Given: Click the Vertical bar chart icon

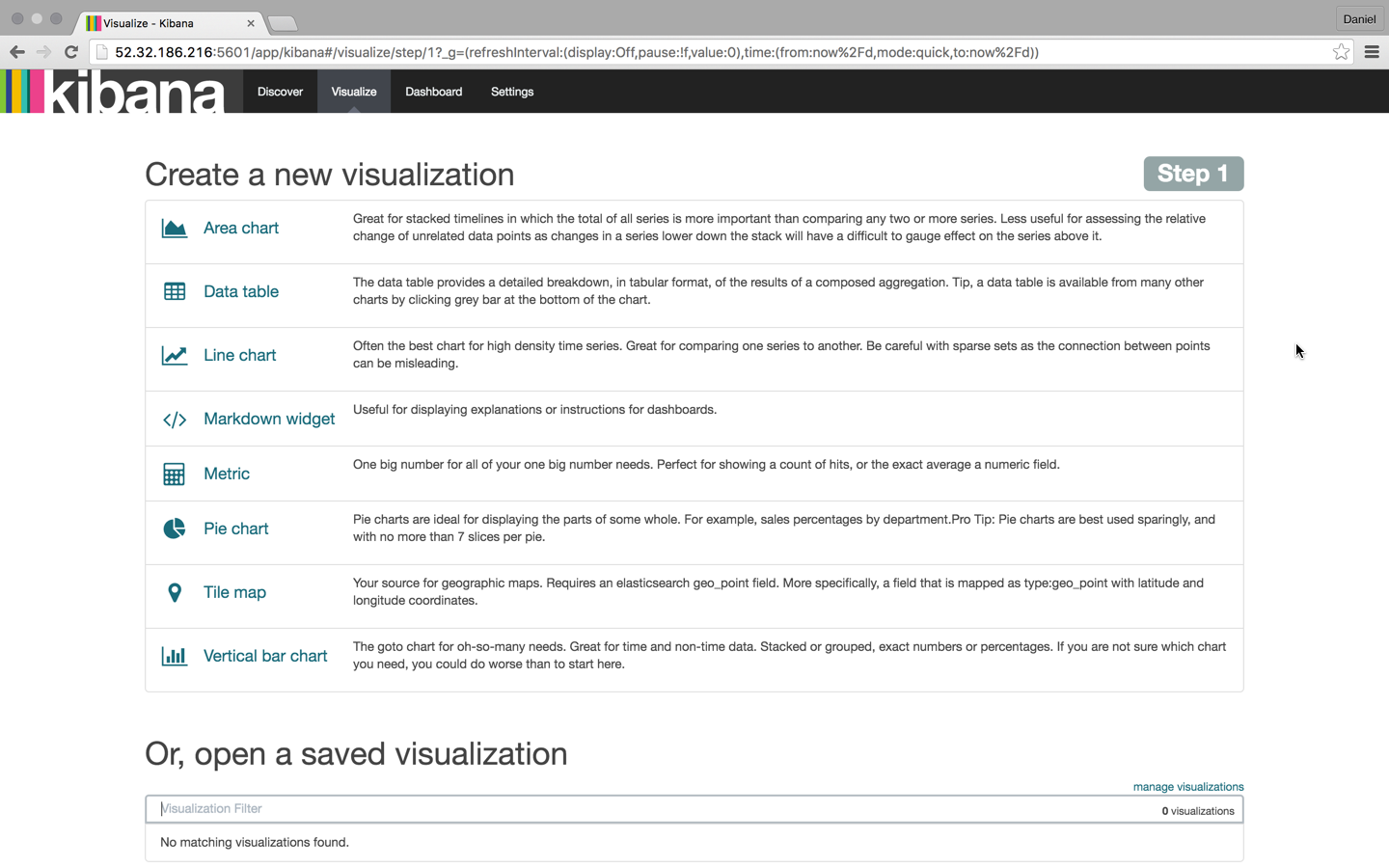Looking at the screenshot, I should 174,655.
